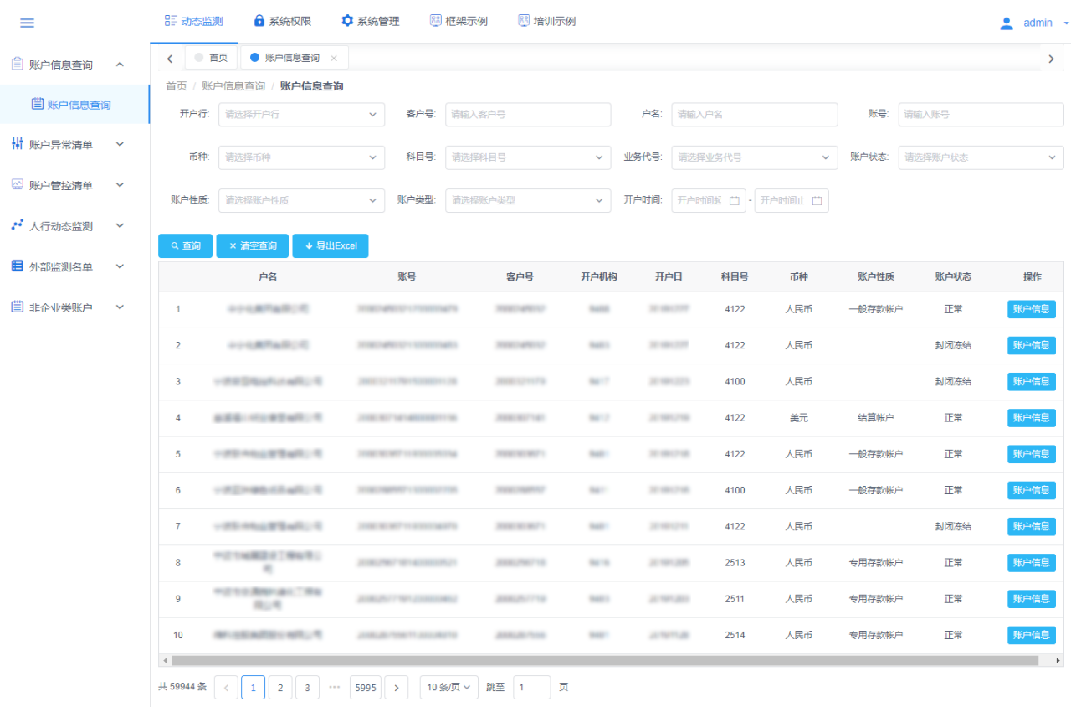
Task: Expand 账户异常清单 sidebar section
Action: (x=68, y=144)
